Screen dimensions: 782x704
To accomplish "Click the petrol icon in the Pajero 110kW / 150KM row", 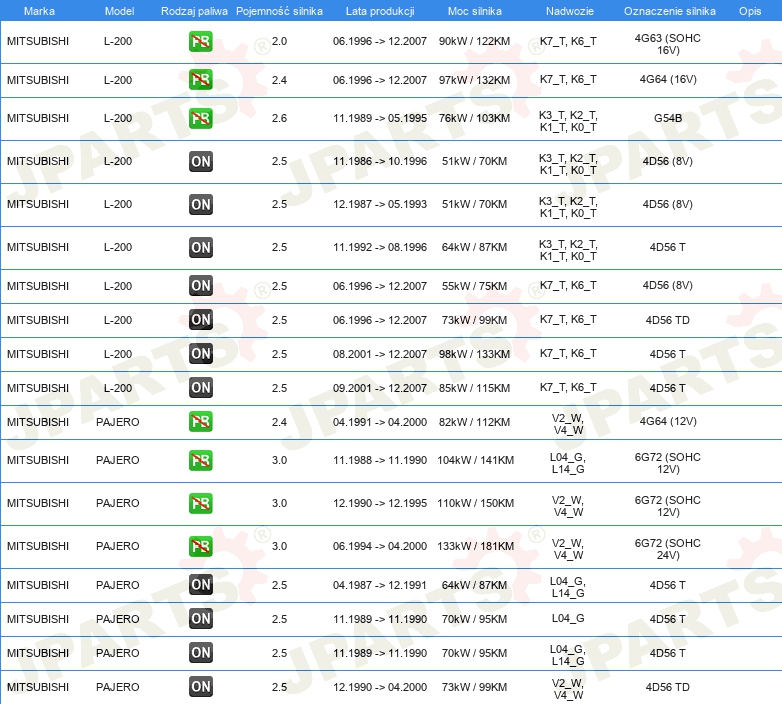I will point(200,503).
